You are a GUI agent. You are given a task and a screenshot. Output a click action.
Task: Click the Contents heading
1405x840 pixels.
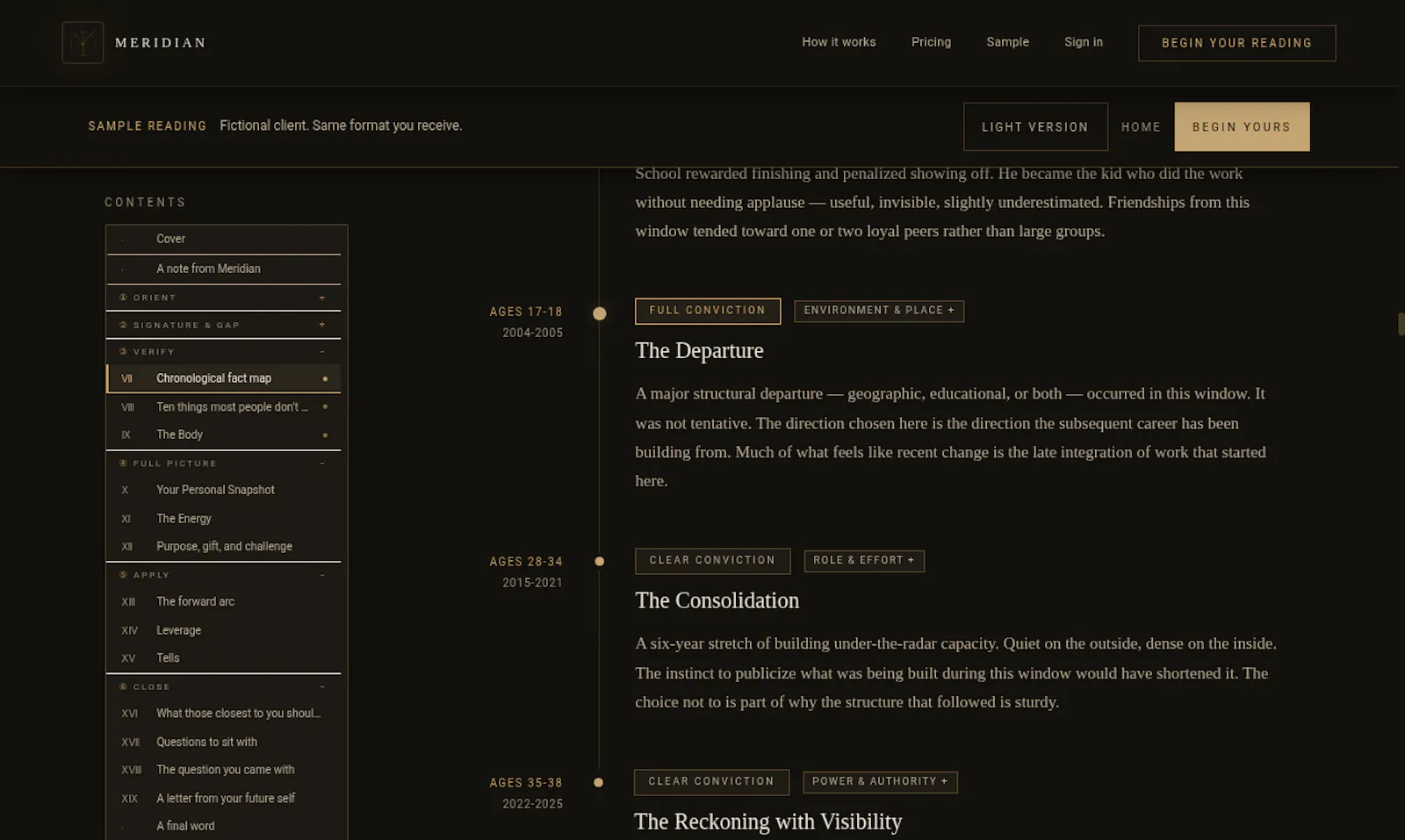146,203
